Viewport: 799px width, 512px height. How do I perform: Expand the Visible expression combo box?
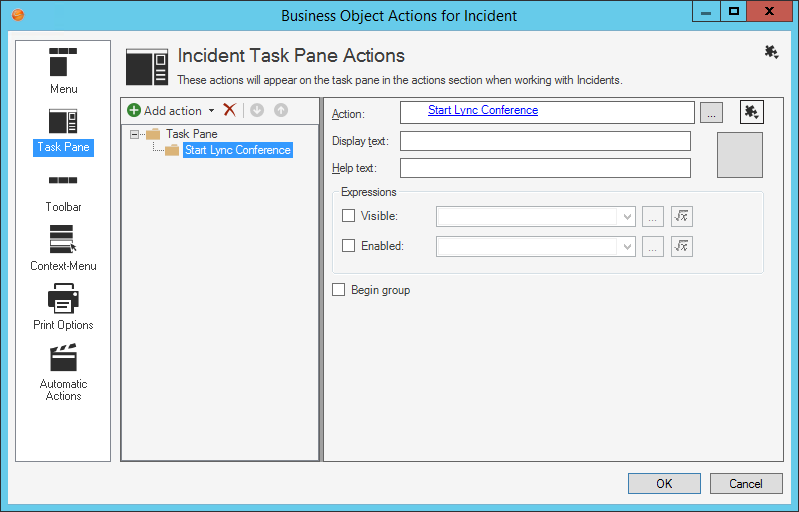coord(627,217)
